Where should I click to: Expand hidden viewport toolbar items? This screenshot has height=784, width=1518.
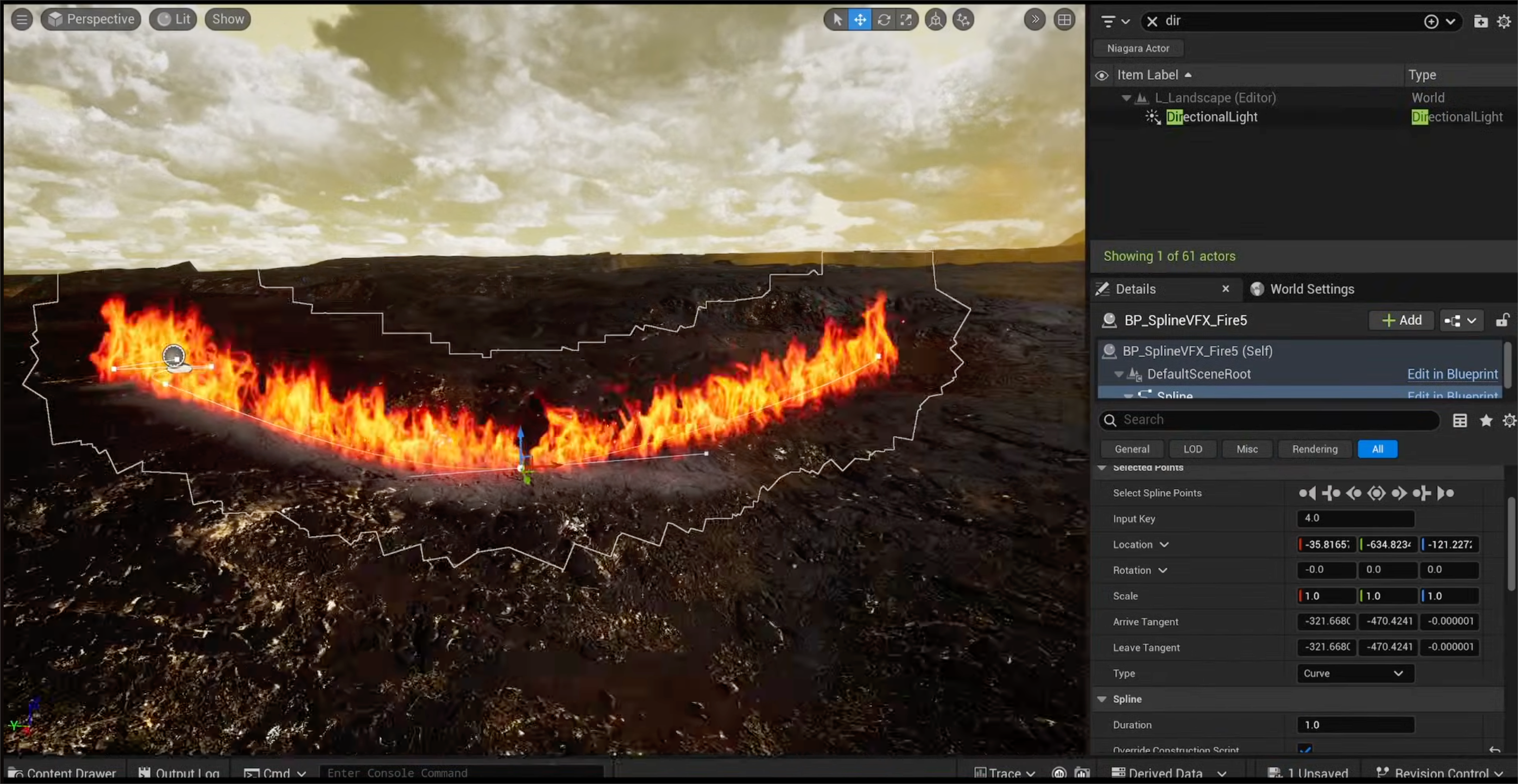tap(1035, 19)
